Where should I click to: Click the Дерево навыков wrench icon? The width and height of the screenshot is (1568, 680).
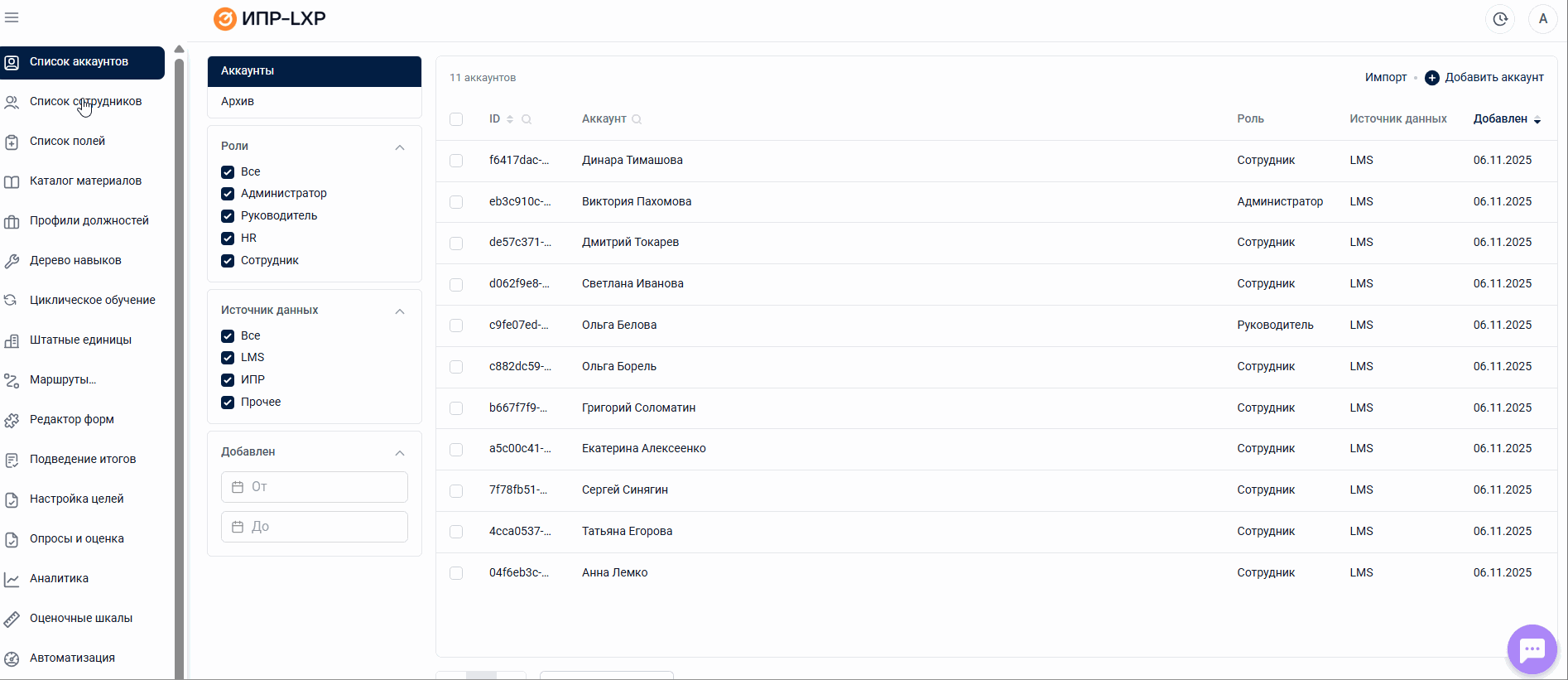pos(12,261)
